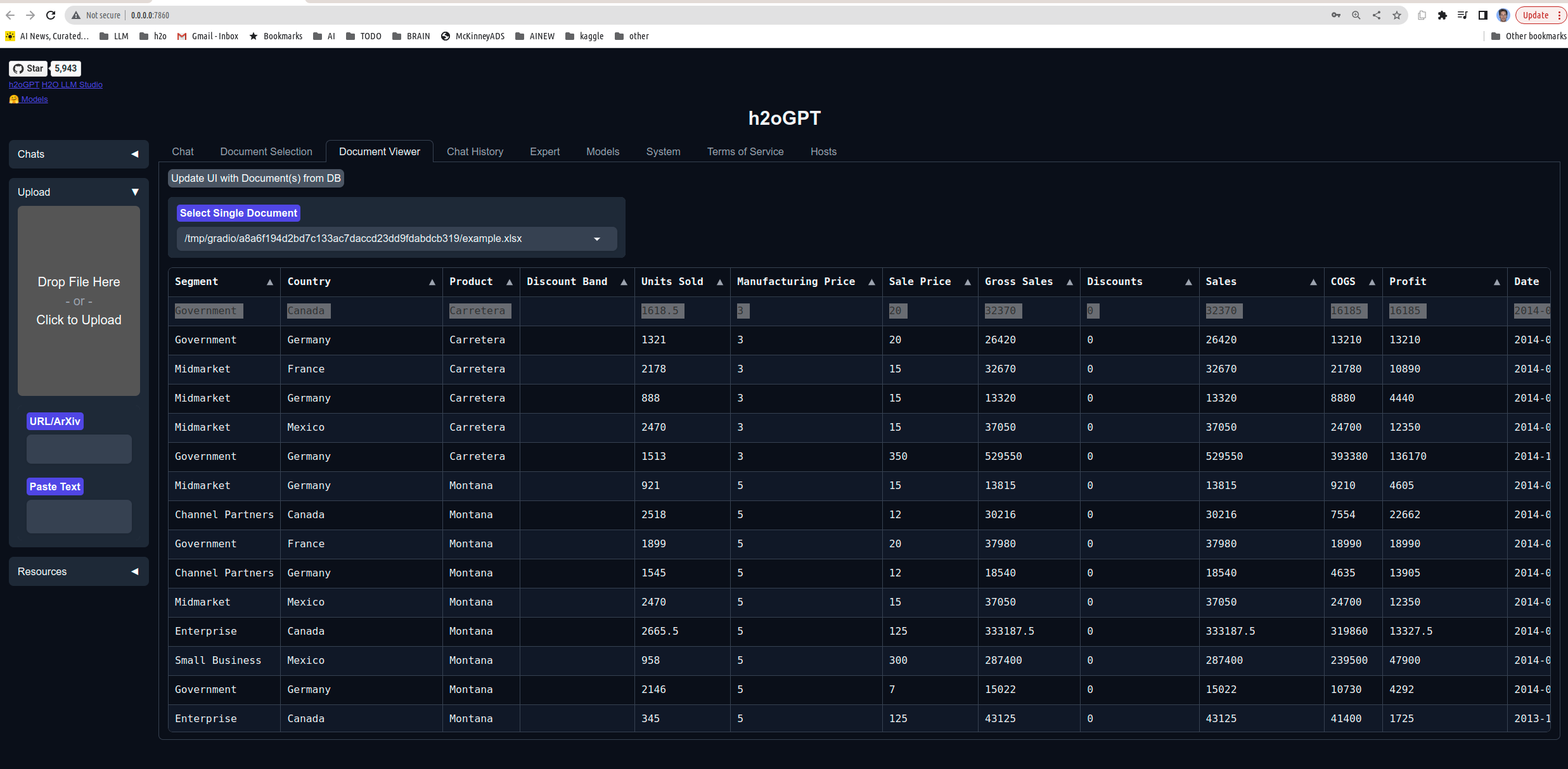Open the Chat History tab

(475, 151)
